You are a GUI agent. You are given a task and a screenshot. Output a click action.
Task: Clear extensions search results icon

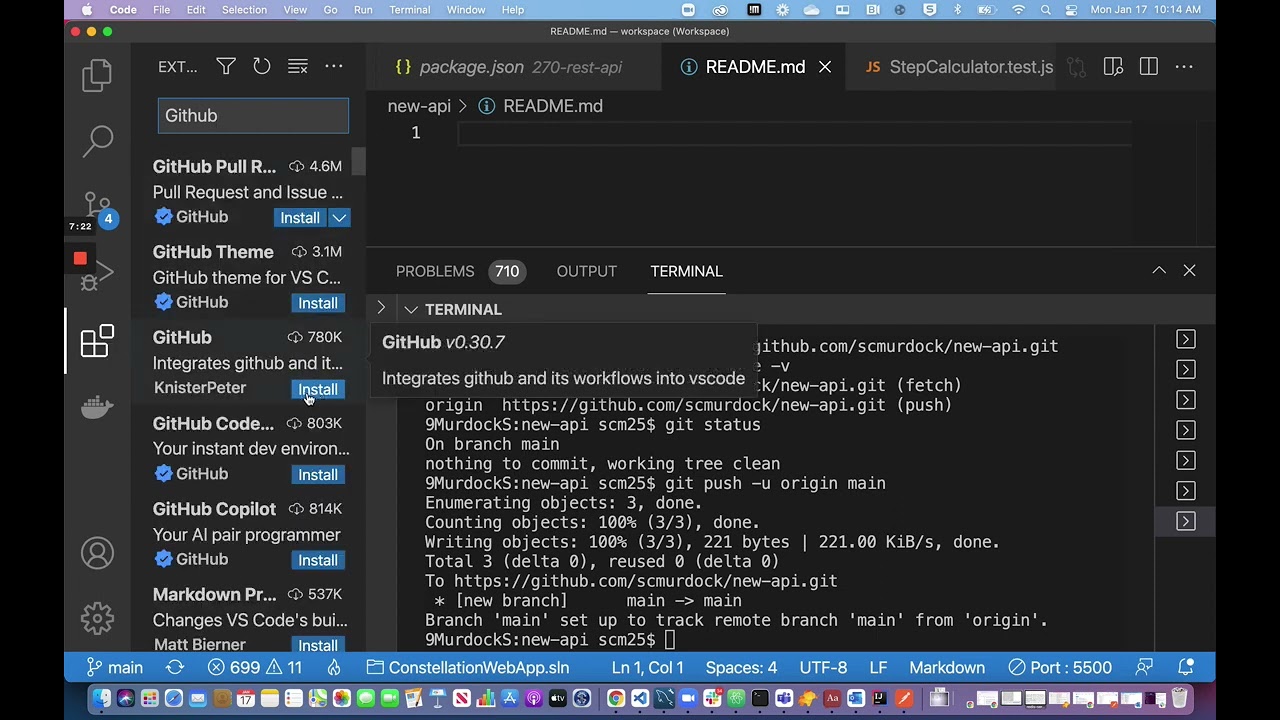click(x=298, y=67)
